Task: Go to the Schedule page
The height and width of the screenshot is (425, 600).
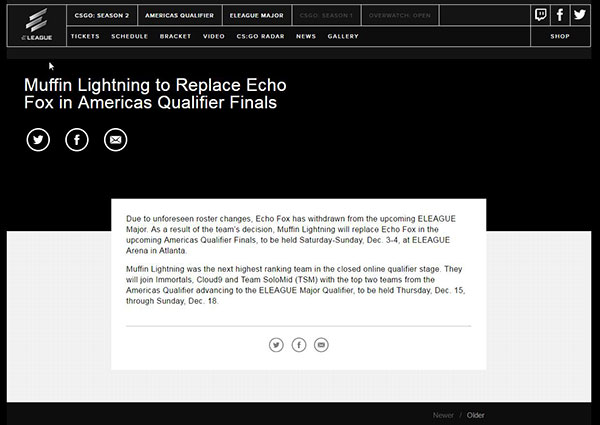Action: pyautogui.click(x=130, y=36)
